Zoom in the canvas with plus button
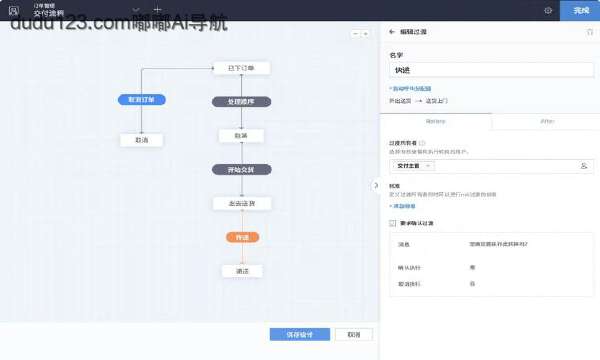Image resolution: width=600 pixels, height=360 pixels. tap(365, 34)
